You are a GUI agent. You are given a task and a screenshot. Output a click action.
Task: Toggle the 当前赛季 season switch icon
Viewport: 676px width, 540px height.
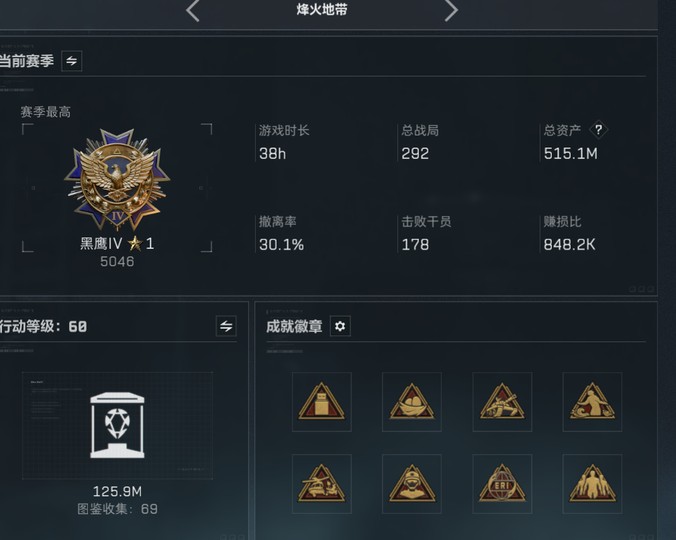tap(72, 61)
